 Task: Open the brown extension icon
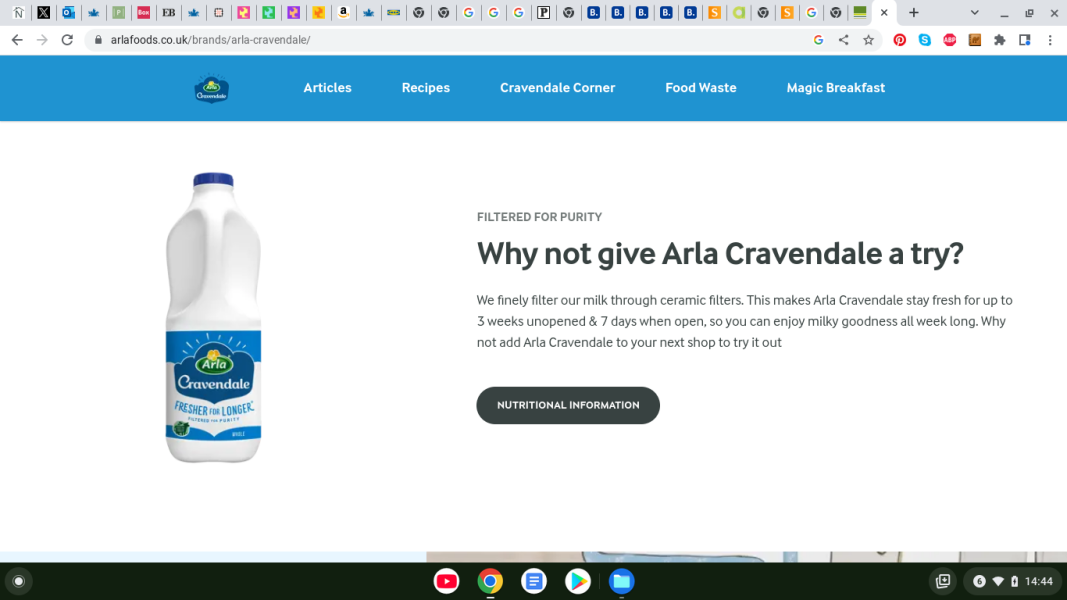tap(975, 40)
